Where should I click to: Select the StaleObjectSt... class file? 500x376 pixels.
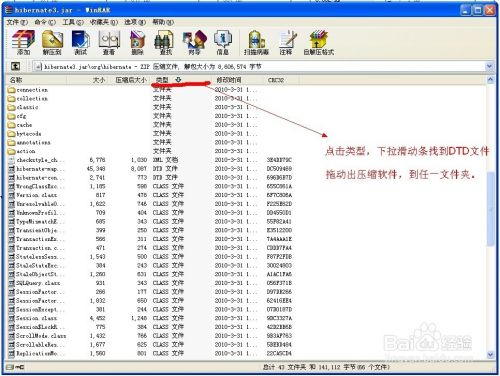[150, 274]
